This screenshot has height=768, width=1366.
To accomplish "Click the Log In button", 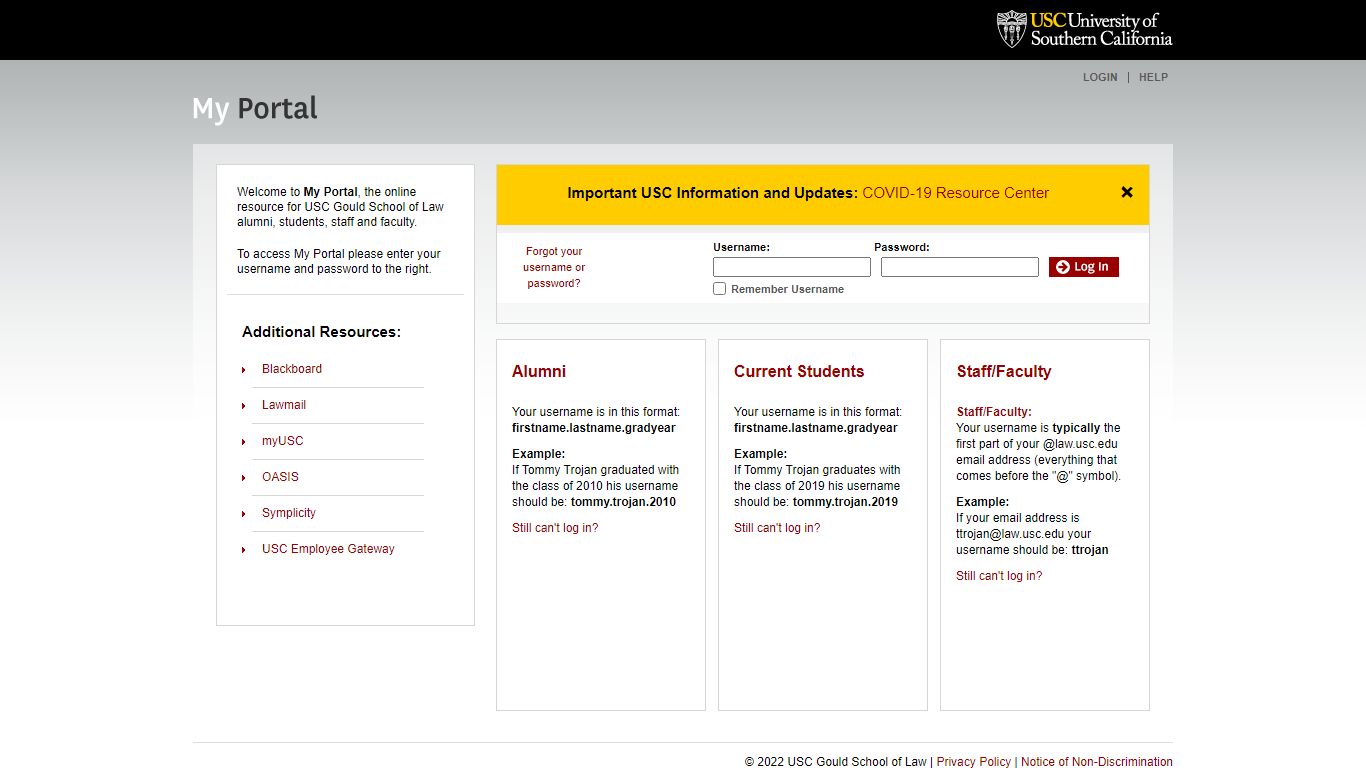I will click(1084, 267).
